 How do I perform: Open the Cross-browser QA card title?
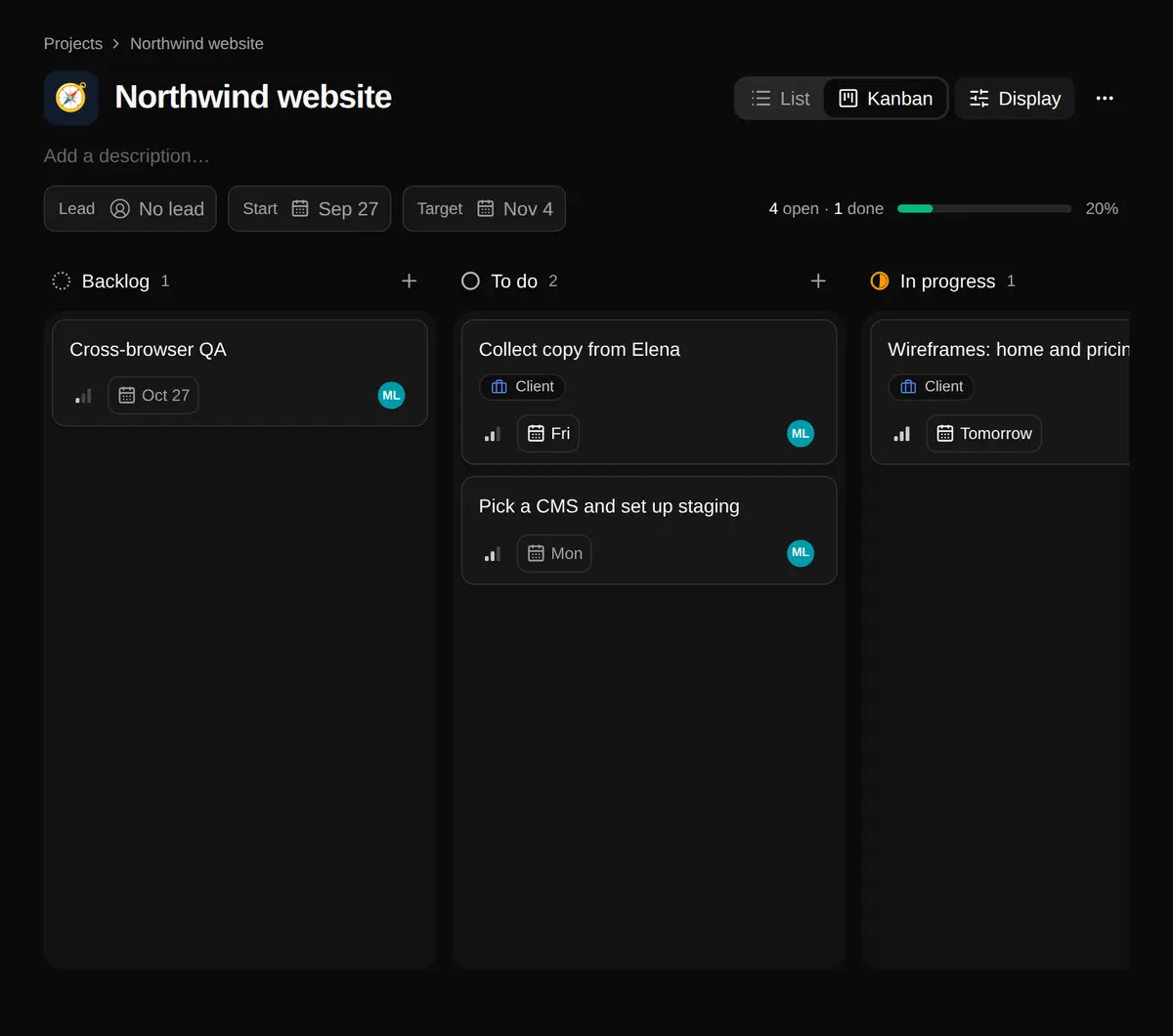click(x=148, y=350)
